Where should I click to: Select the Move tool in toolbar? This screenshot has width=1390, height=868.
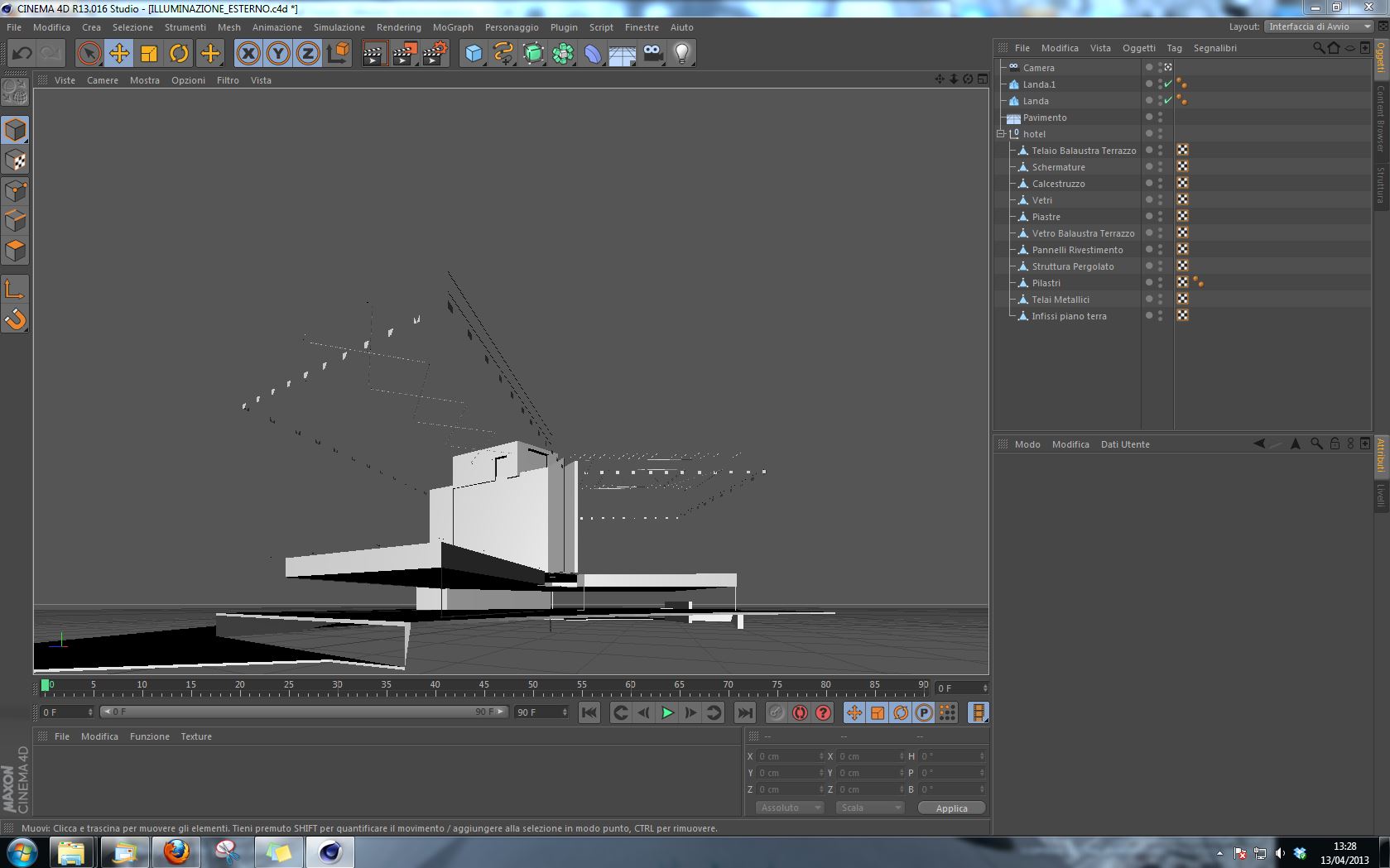[119, 54]
